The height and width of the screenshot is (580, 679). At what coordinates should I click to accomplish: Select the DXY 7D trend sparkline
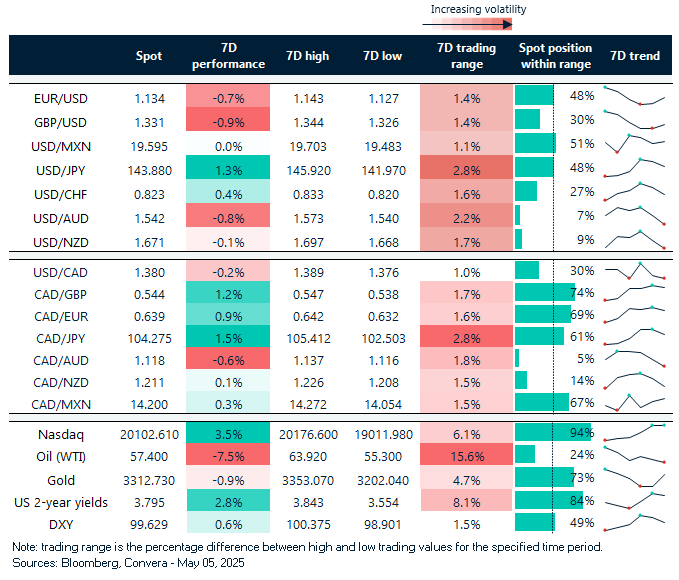pyautogui.click(x=635, y=521)
